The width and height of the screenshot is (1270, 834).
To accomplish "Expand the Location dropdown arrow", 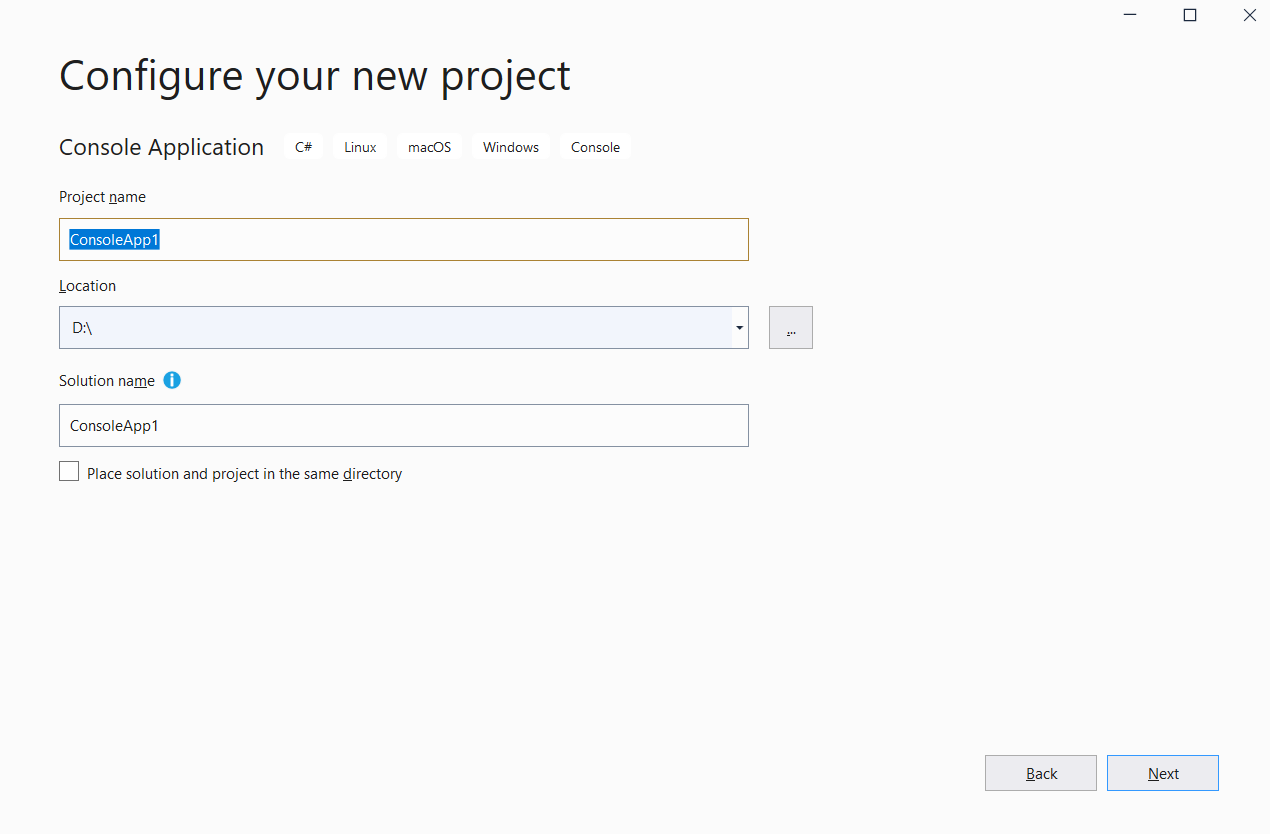I will tap(739, 328).
